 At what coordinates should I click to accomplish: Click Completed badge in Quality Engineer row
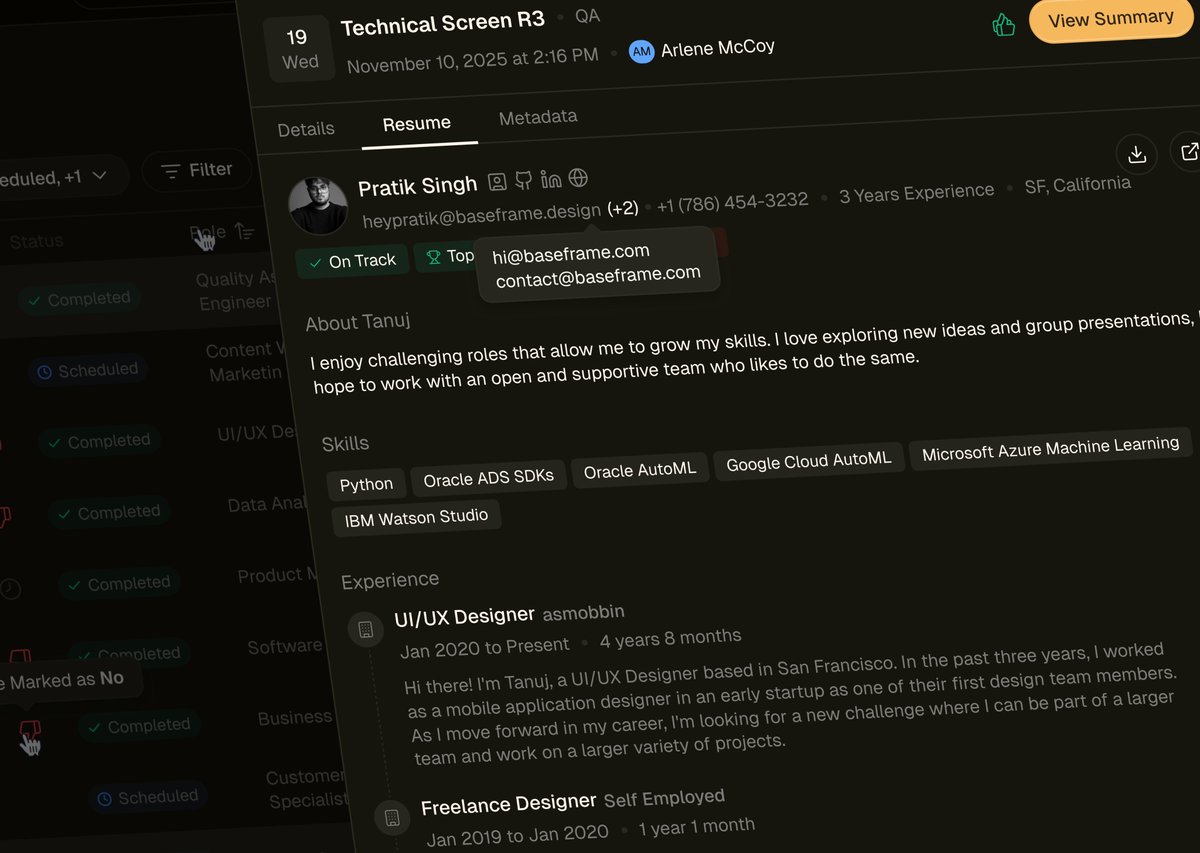pyautogui.click(x=78, y=299)
